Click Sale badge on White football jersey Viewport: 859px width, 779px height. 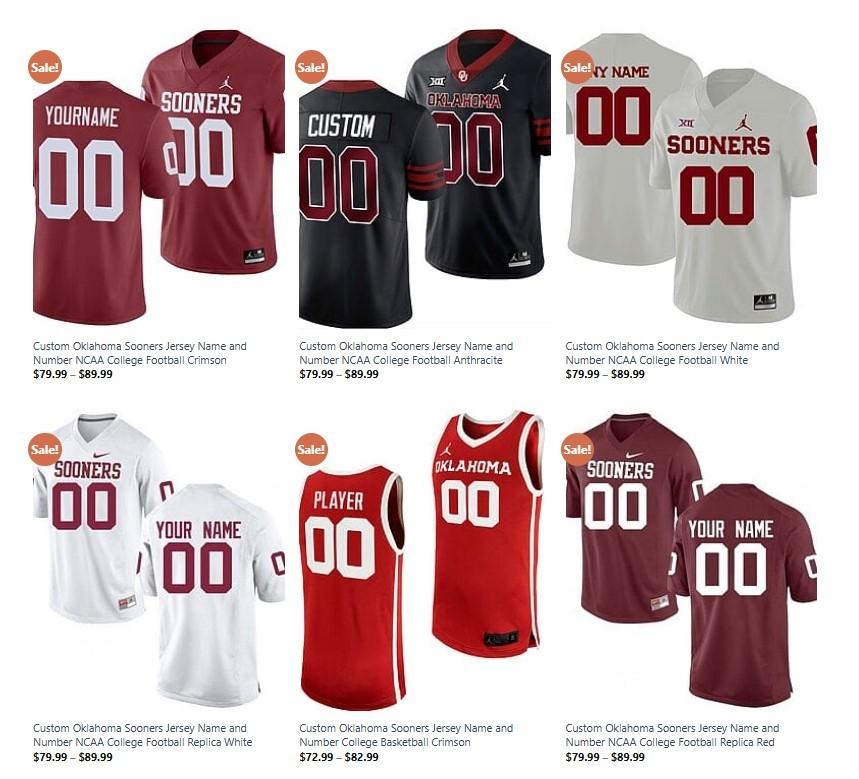577,67
